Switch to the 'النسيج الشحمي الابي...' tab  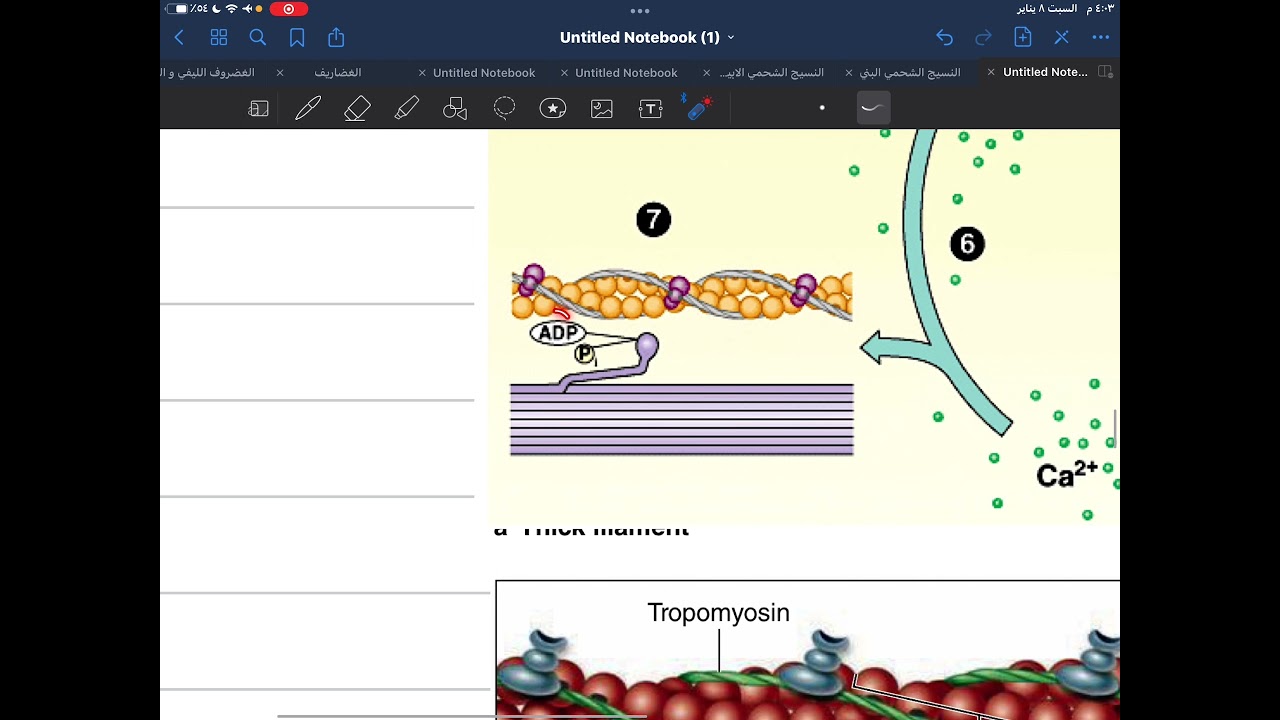tap(772, 72)
